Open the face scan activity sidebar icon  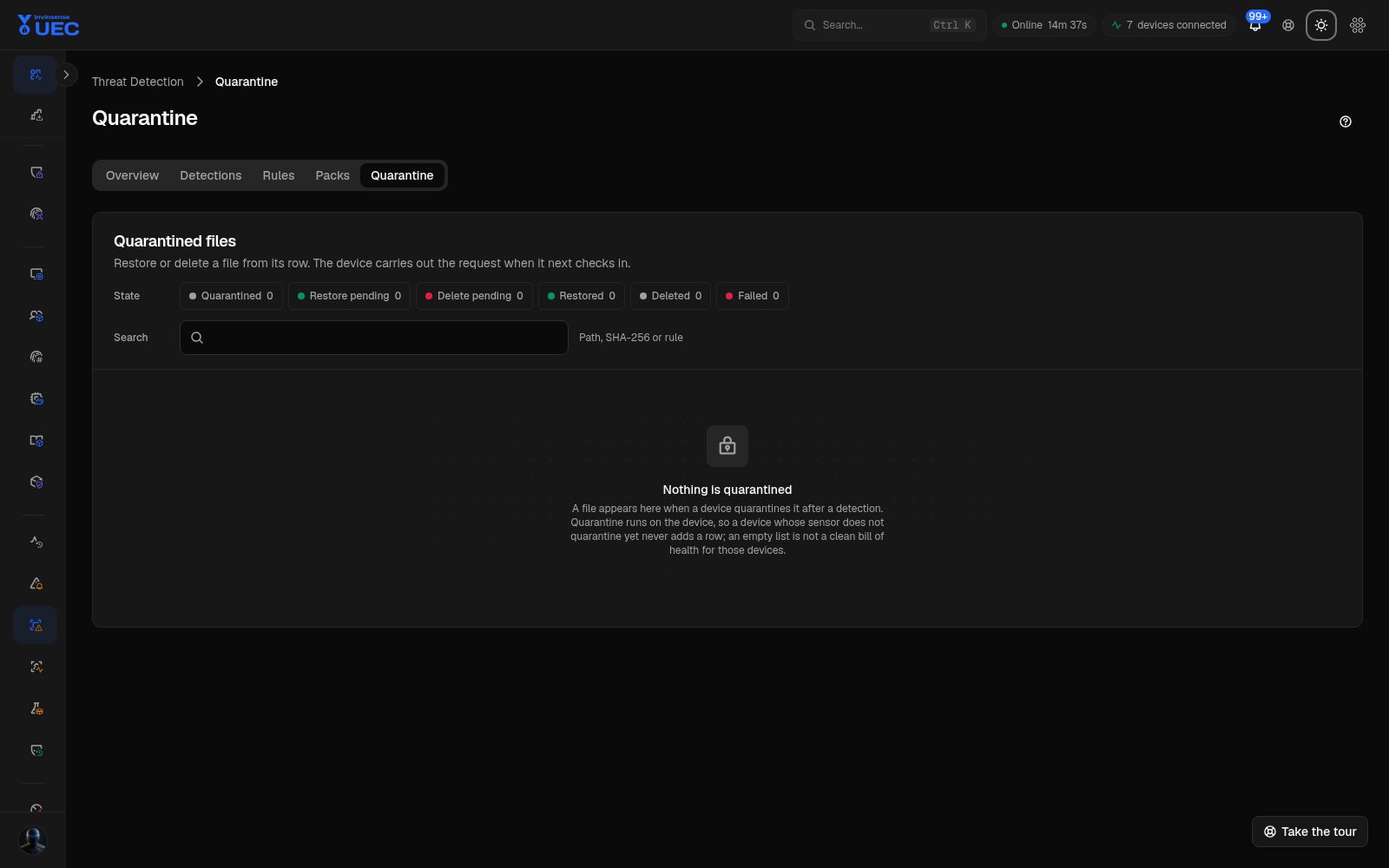(36, 667)
